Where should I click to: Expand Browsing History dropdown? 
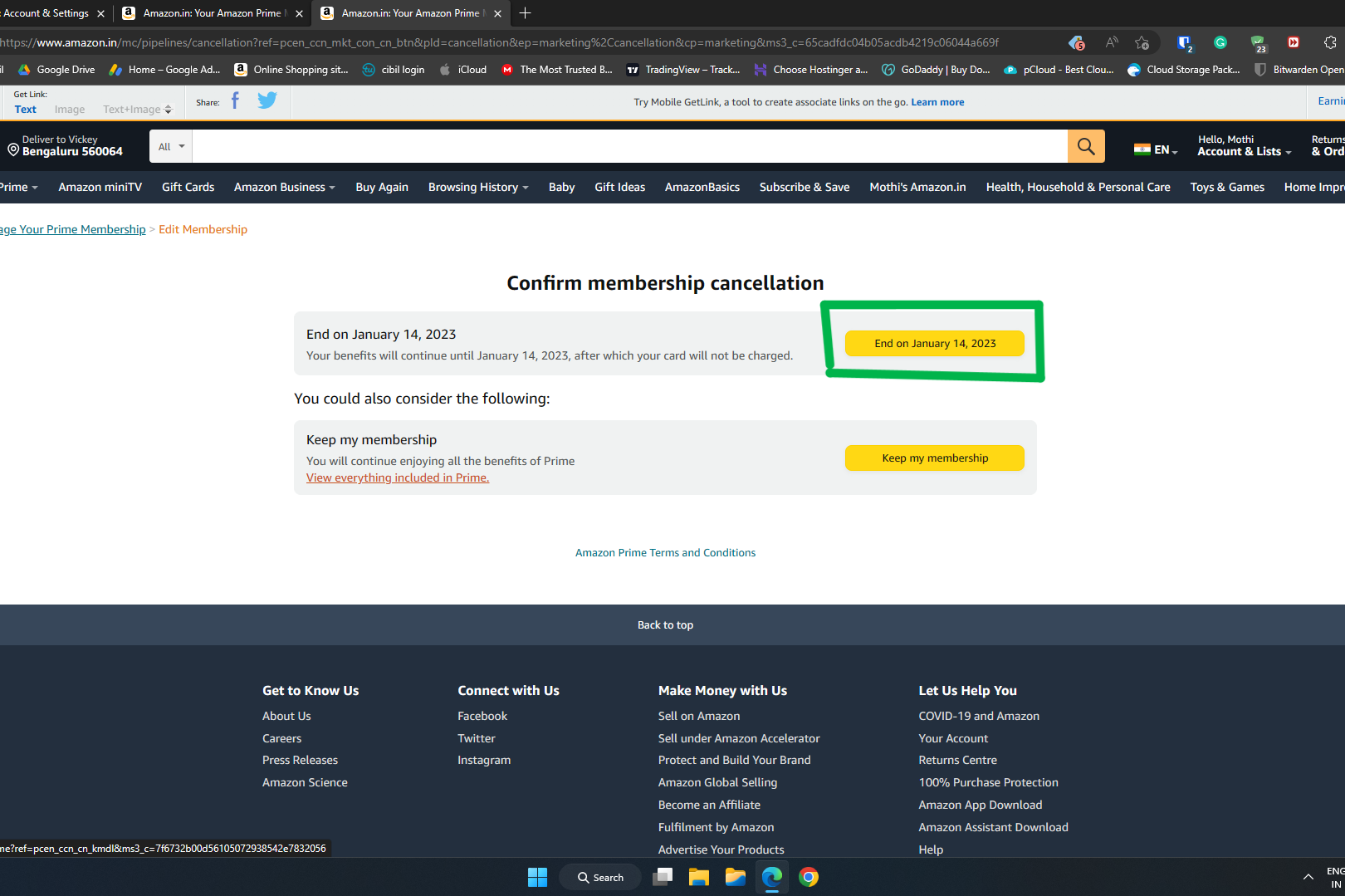pyautogui.click(x=478, y=187)
